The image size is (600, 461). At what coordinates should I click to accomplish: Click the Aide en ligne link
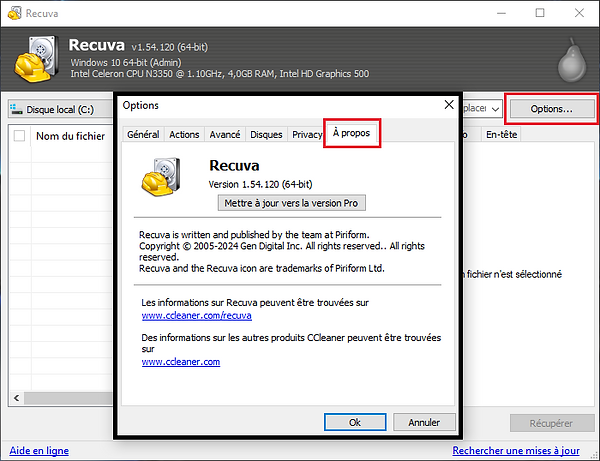(x=39, y=450)
